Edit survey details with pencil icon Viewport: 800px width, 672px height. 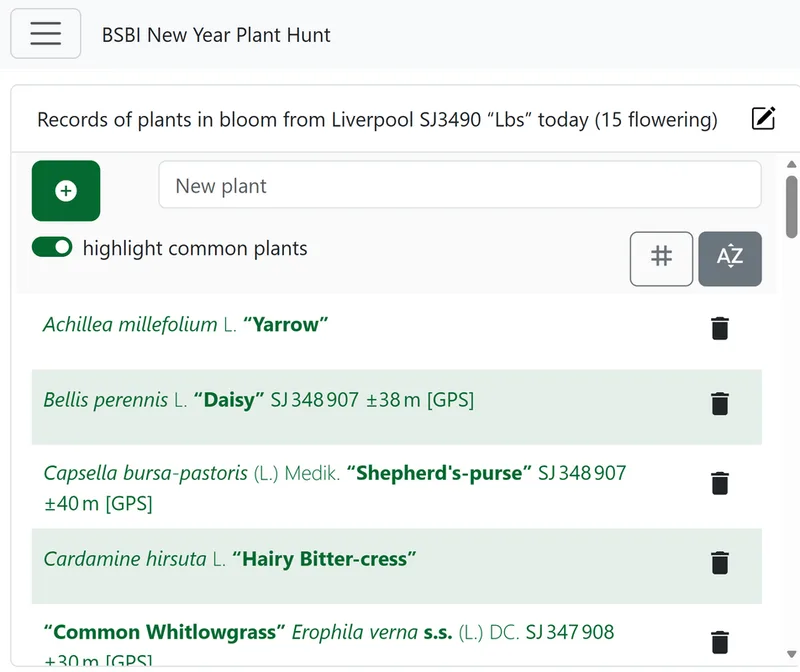click(763, 118)
